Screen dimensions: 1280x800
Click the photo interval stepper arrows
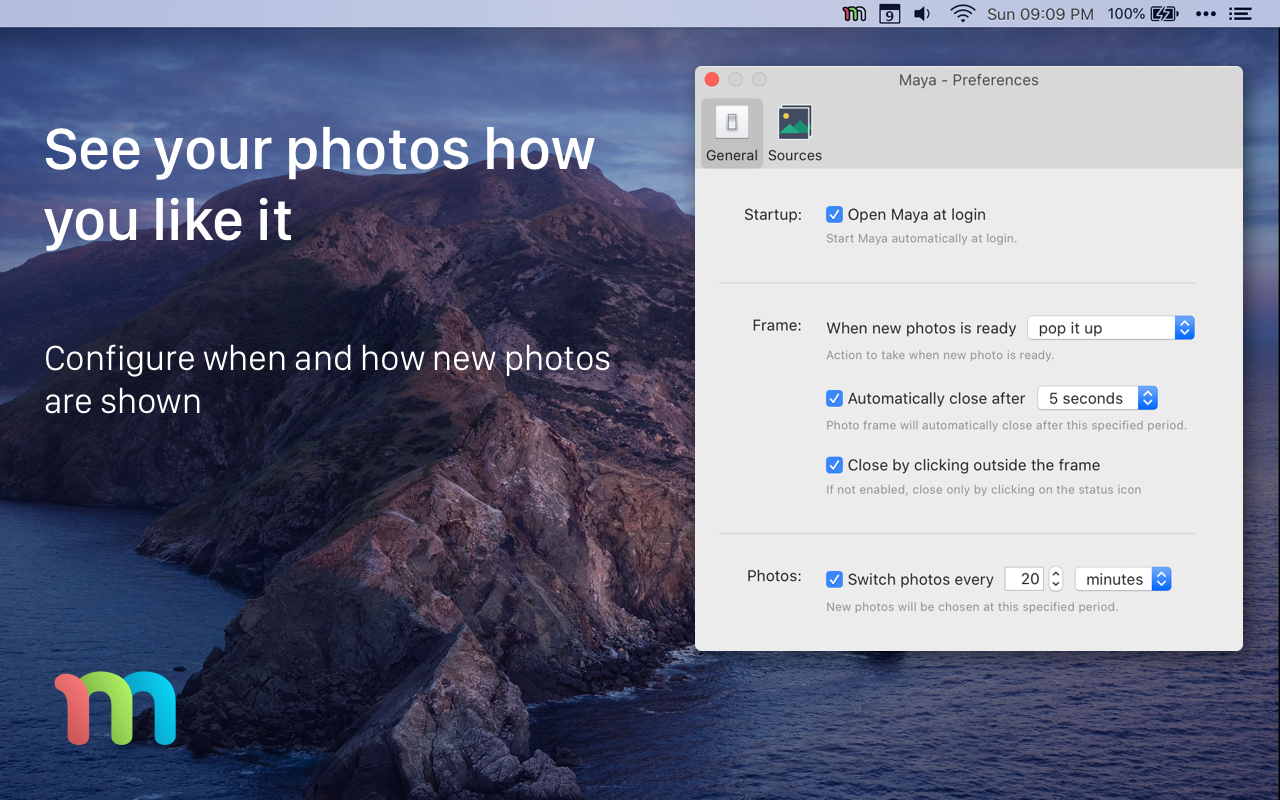[1056, 579]
